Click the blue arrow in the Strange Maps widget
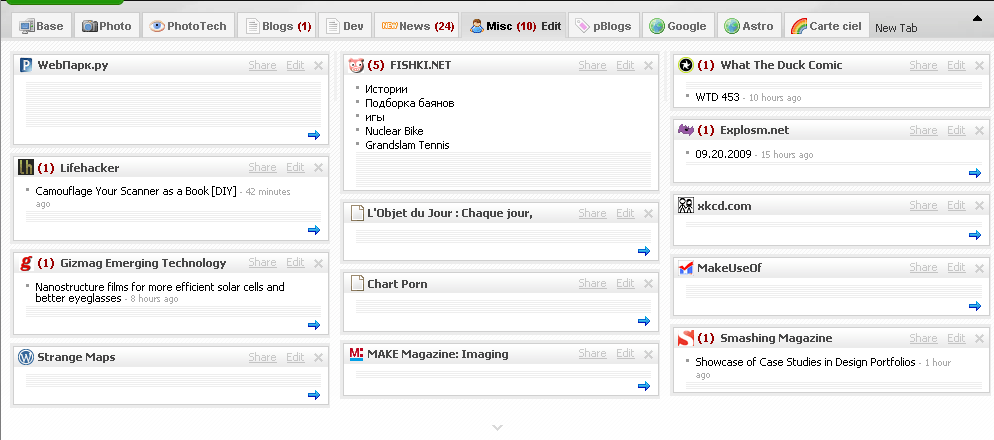 [x=314, y=394]
